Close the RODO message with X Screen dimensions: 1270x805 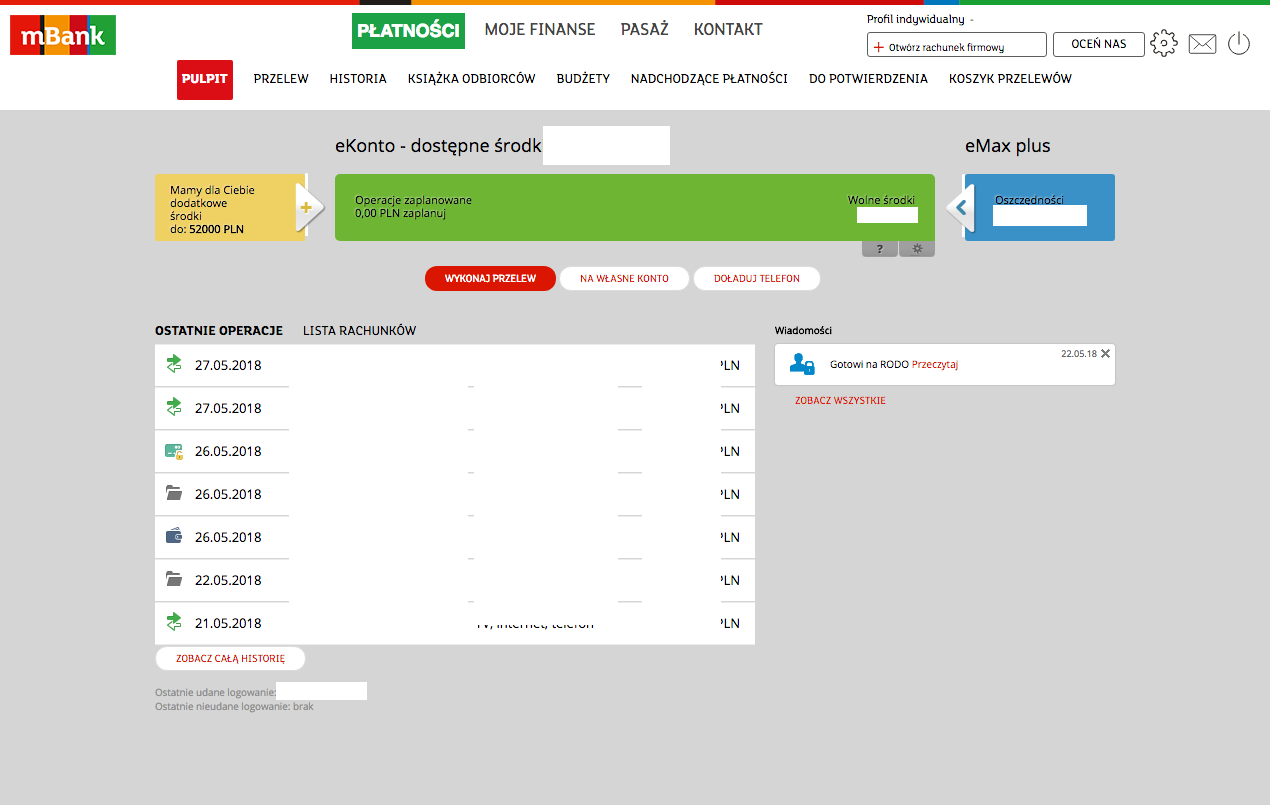click(1105, 353)
